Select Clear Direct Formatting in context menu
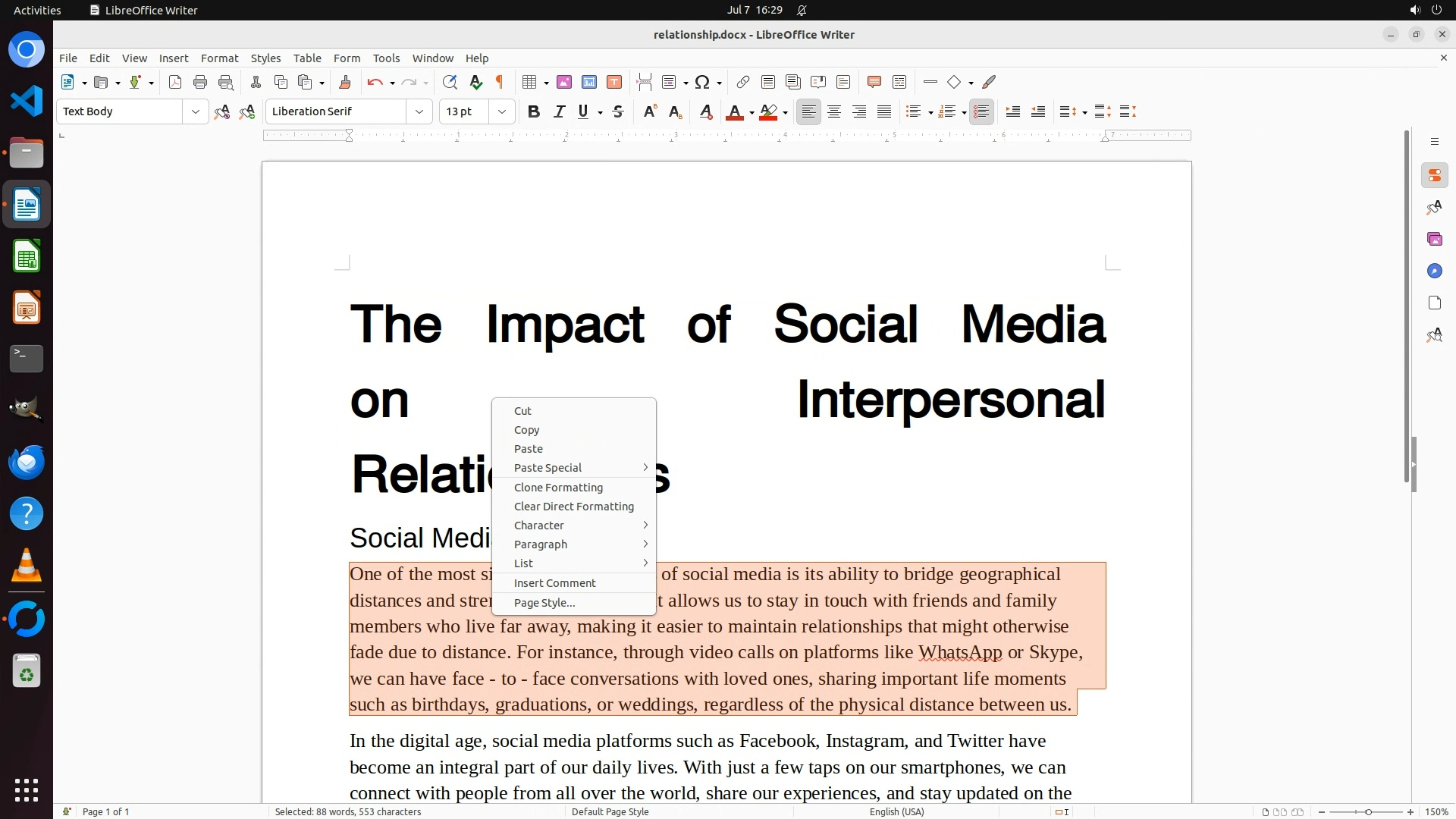The height and width of the screenshot is (819, 1456). pos(573,507)
